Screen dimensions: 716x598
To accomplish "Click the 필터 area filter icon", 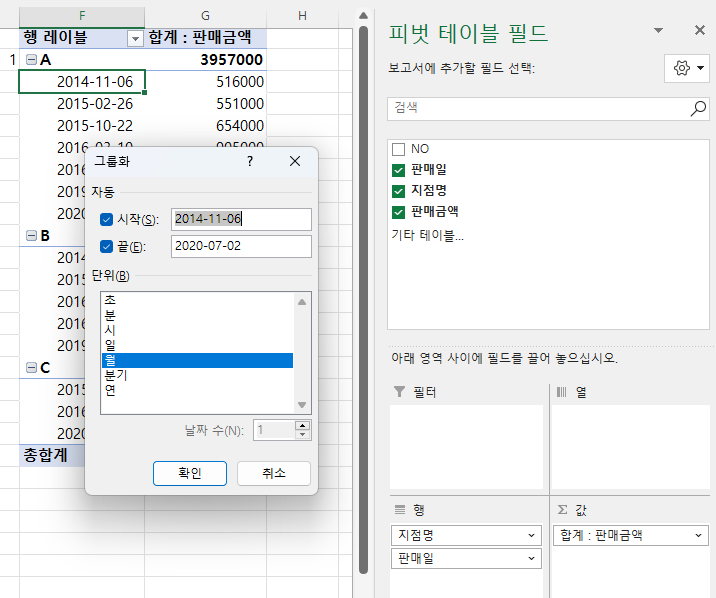I will coord(399,392).
